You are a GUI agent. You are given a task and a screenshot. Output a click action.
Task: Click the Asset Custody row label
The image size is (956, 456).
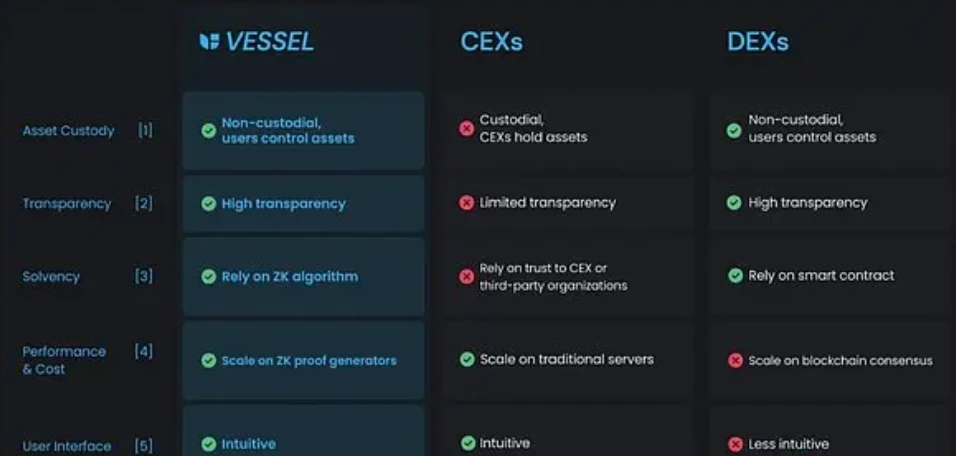pyautogui.click(x=68, y=131)
